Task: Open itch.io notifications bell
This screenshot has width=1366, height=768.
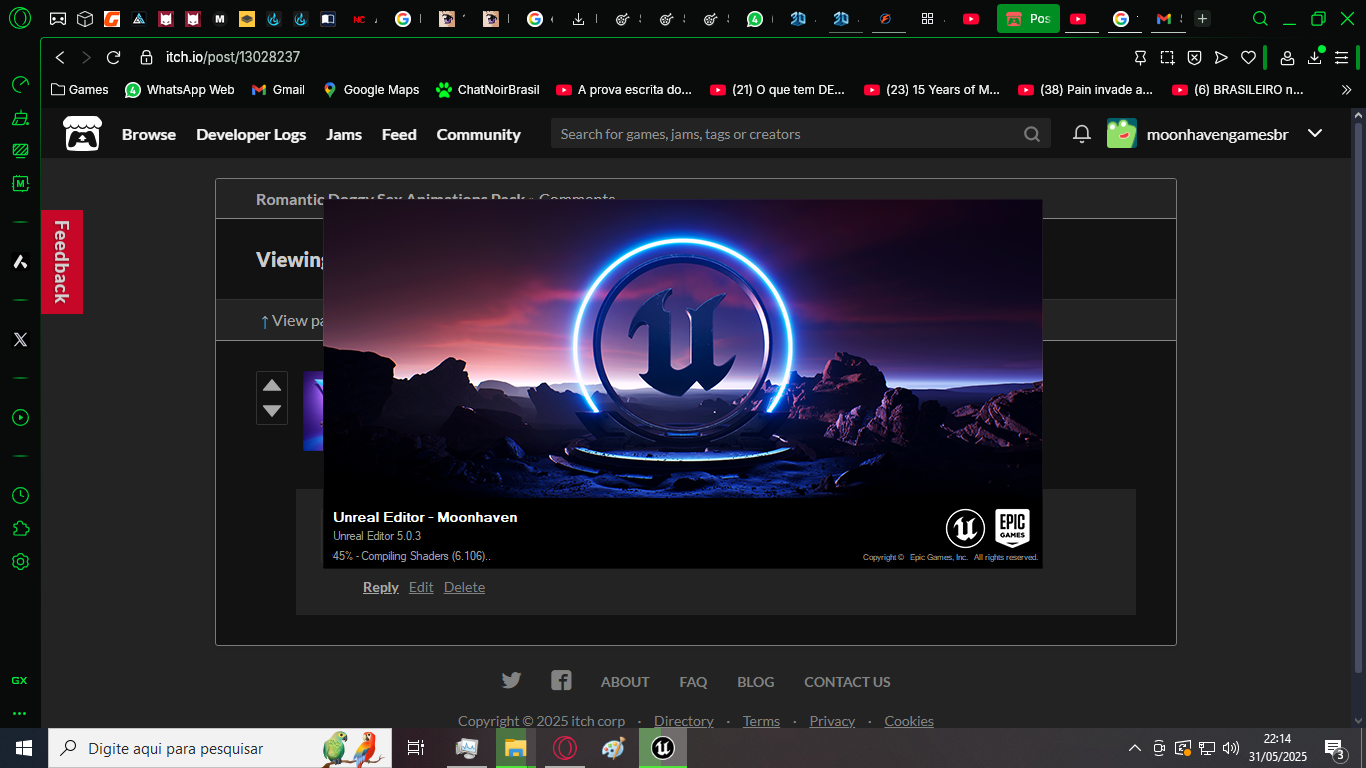Action: pyautogui.click(x=1082, y=134)
